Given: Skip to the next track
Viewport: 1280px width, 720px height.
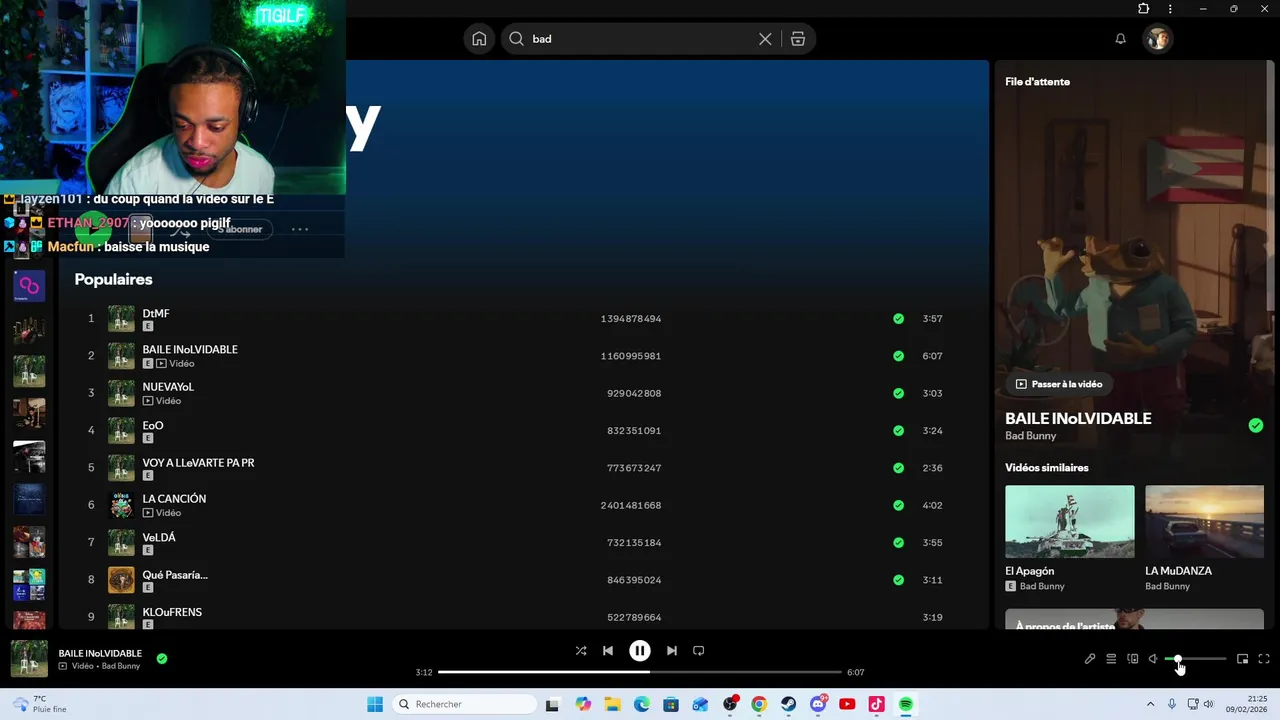Looking at the screenshot, I should [x=672, y=651].
